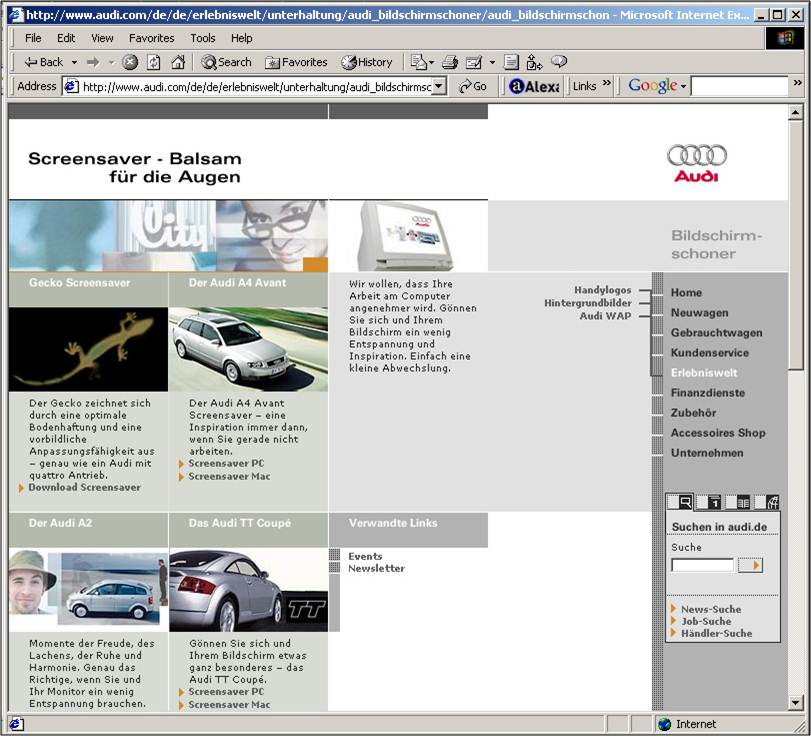Expand the Google toolbar dropdown
Screen dimensions: 811x736
click(x=684, y=87)
